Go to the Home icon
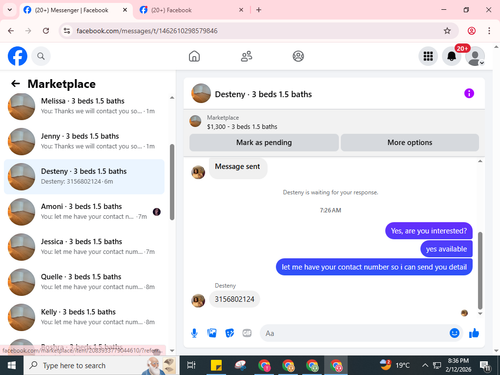 (x=194, y=56)
